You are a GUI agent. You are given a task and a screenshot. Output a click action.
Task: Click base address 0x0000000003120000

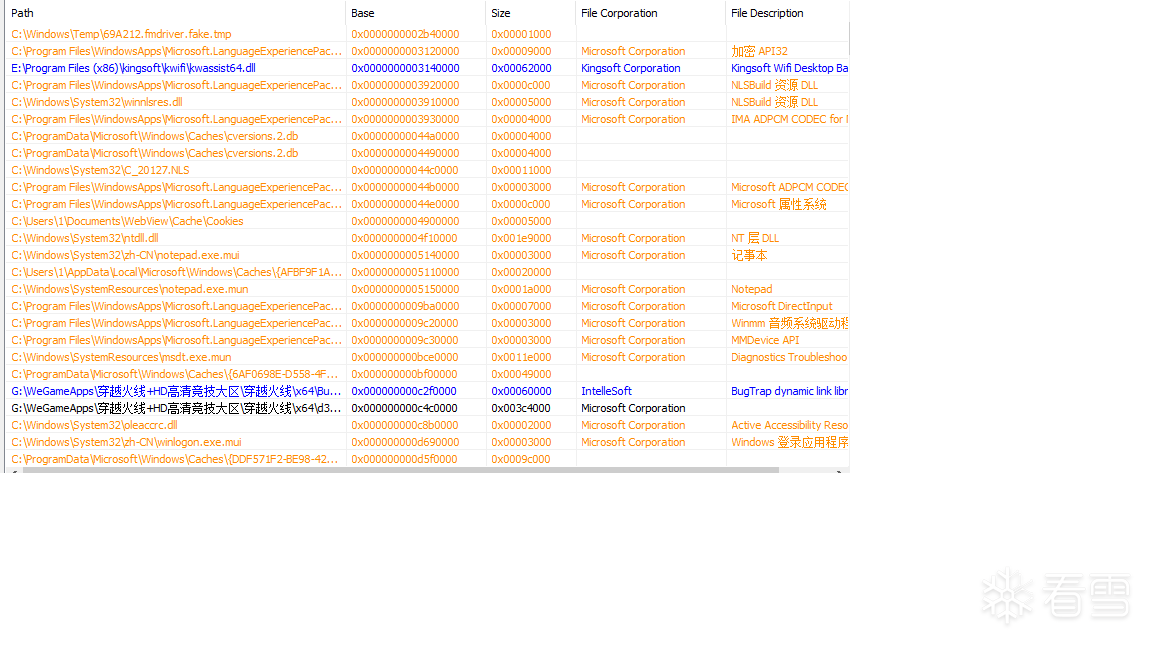point(406,51)
